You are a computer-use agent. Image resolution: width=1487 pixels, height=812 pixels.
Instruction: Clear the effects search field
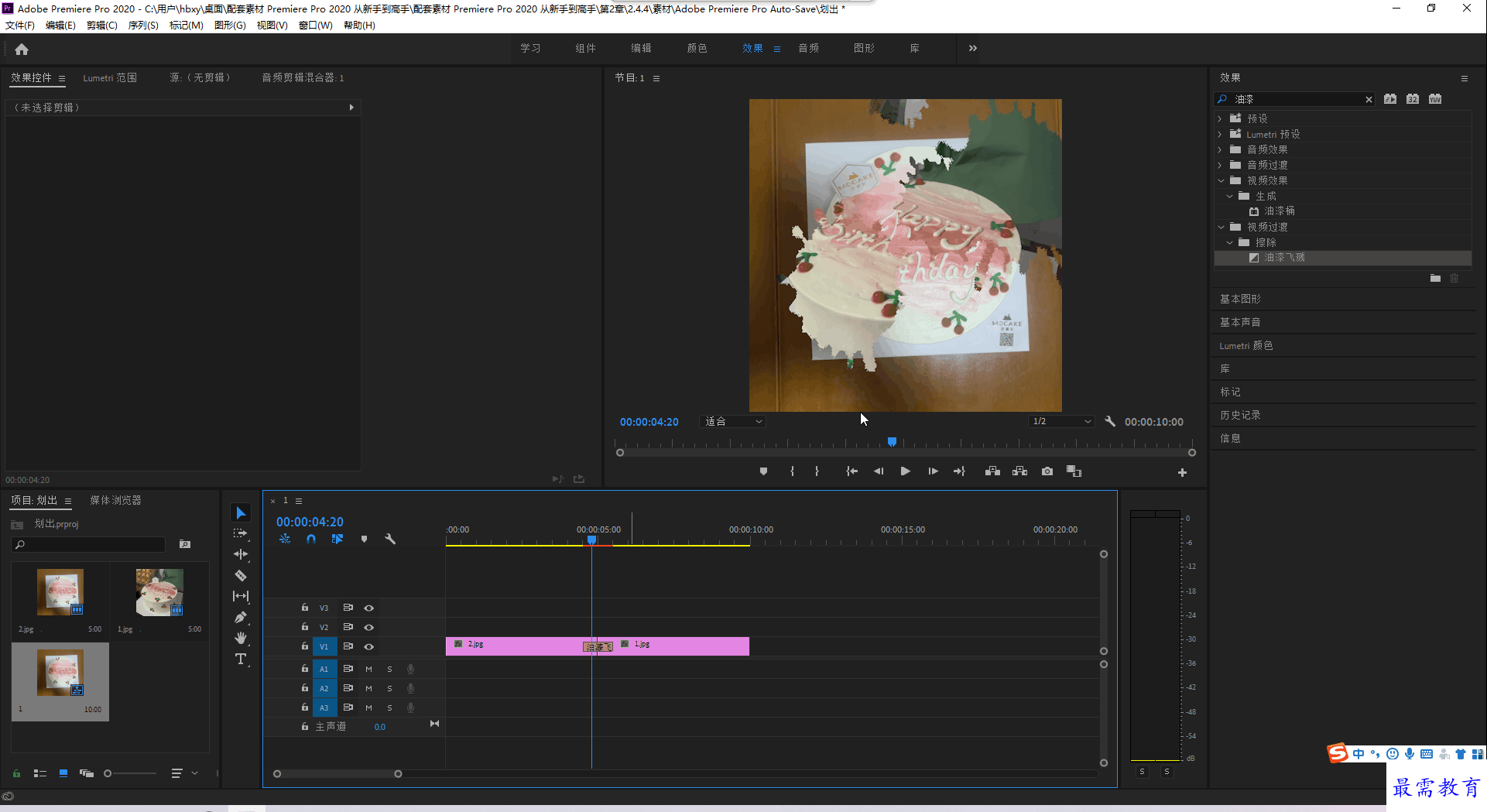1369,99
